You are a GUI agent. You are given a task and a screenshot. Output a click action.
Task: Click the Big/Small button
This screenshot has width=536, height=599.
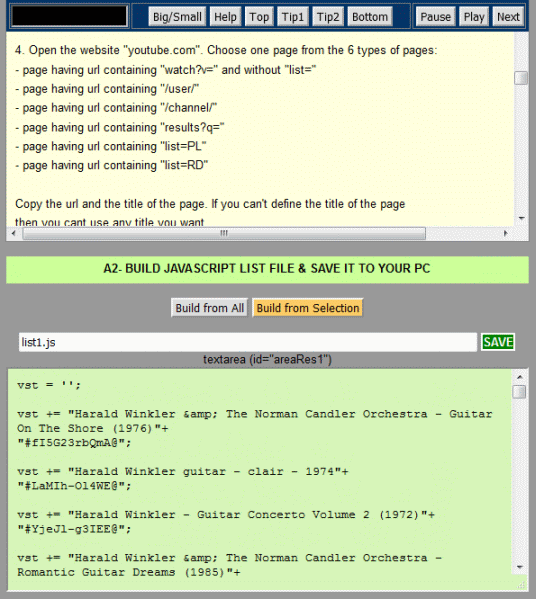point(177,17)
